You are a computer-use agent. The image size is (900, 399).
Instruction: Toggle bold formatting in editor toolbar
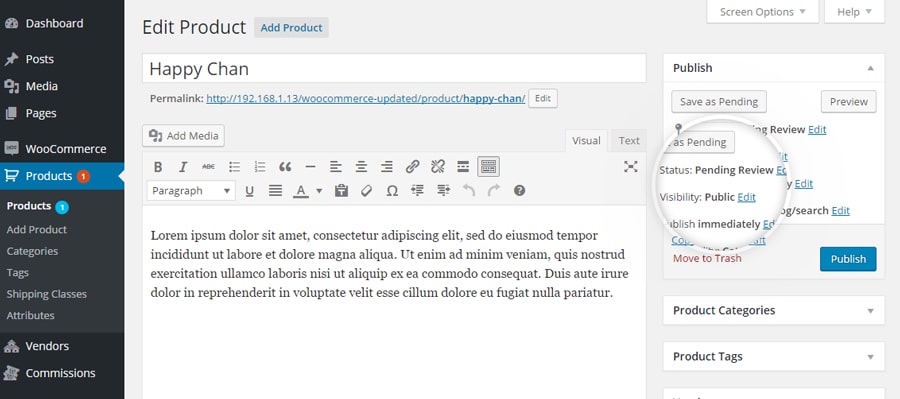point(158,167)
